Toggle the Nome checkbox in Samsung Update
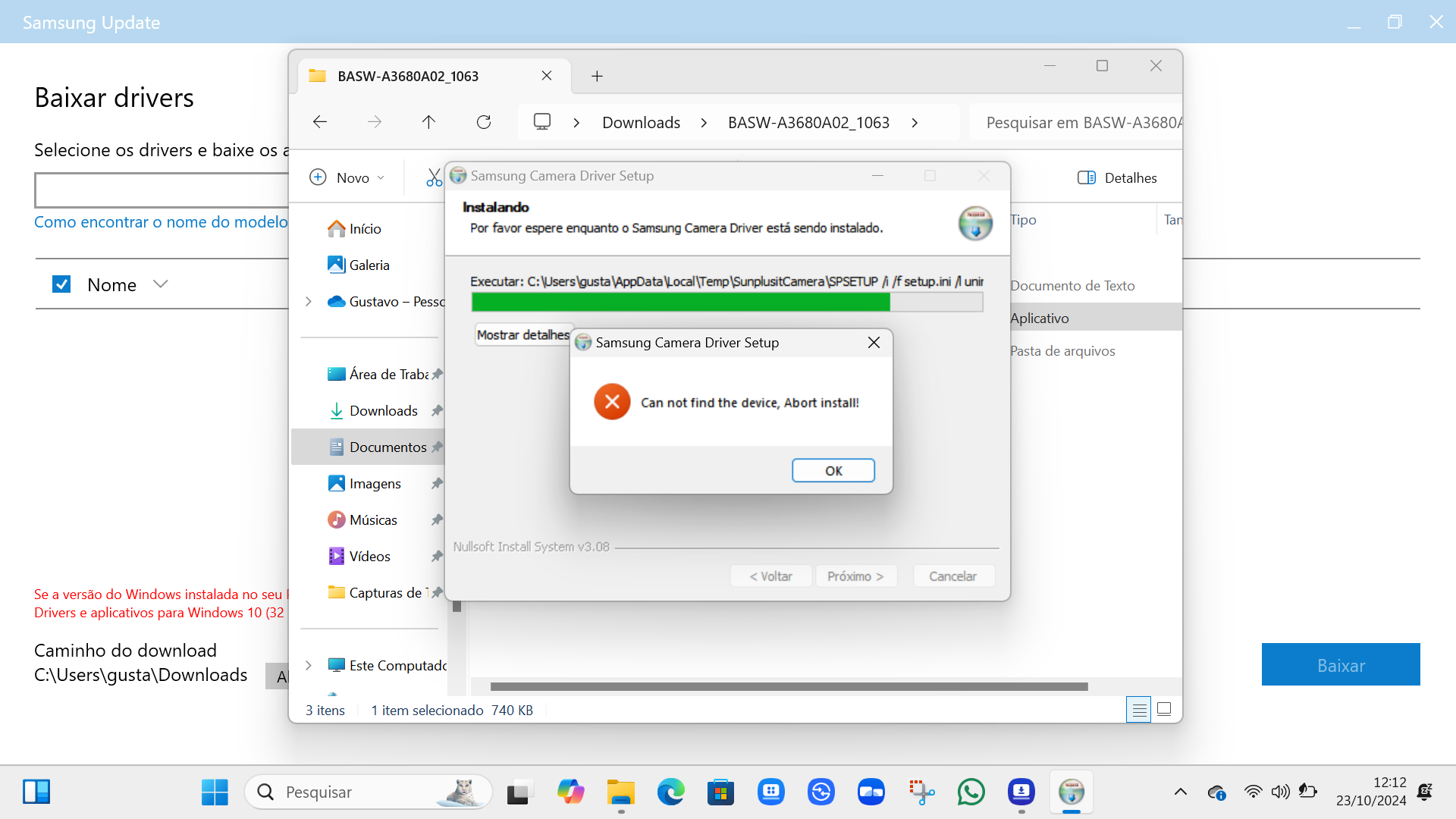This screenshot has height=819, width=1456. tap(61, 284)
